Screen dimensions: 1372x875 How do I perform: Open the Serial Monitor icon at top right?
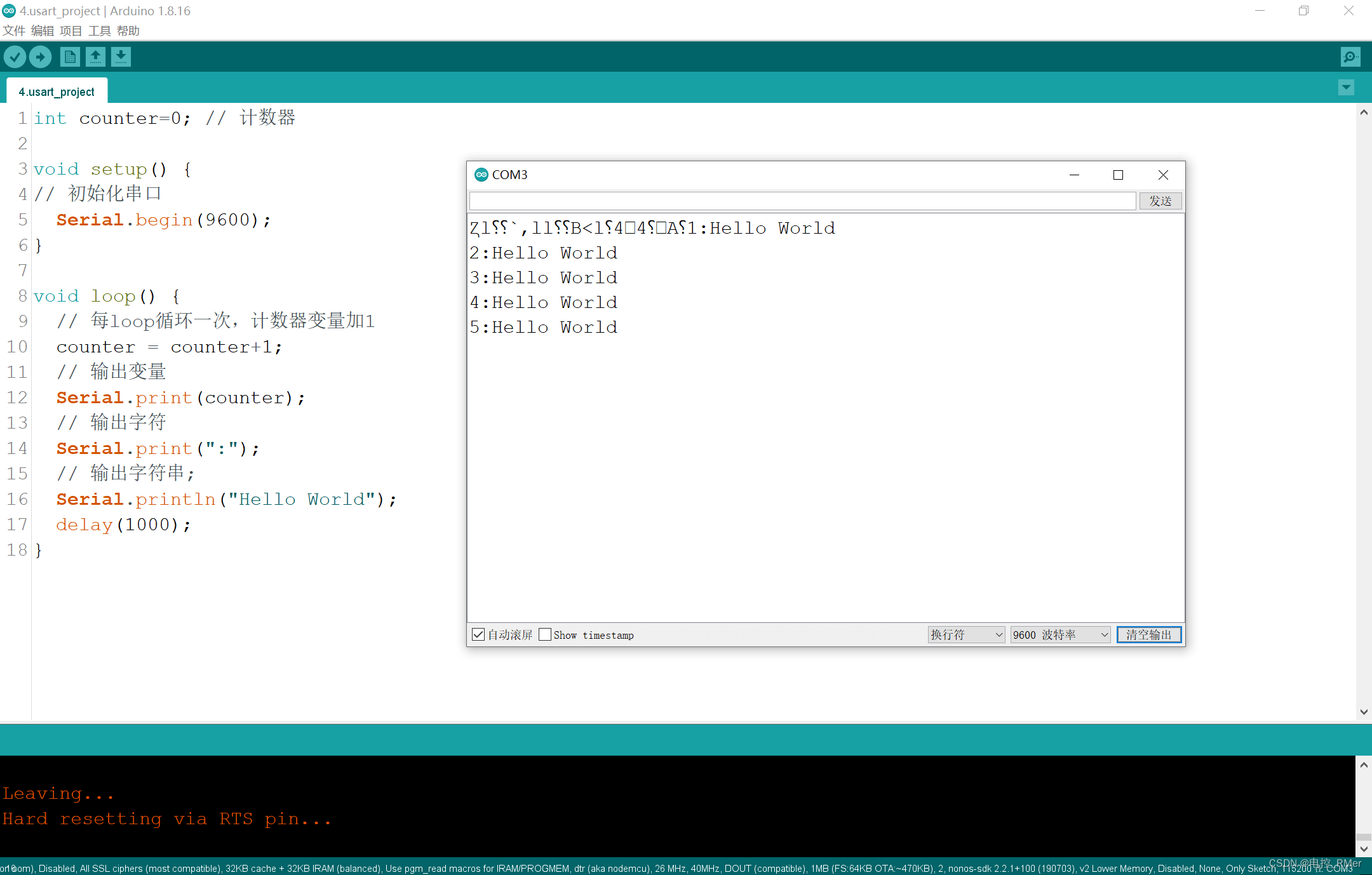pyautogui.click(x=1350, y=57)
